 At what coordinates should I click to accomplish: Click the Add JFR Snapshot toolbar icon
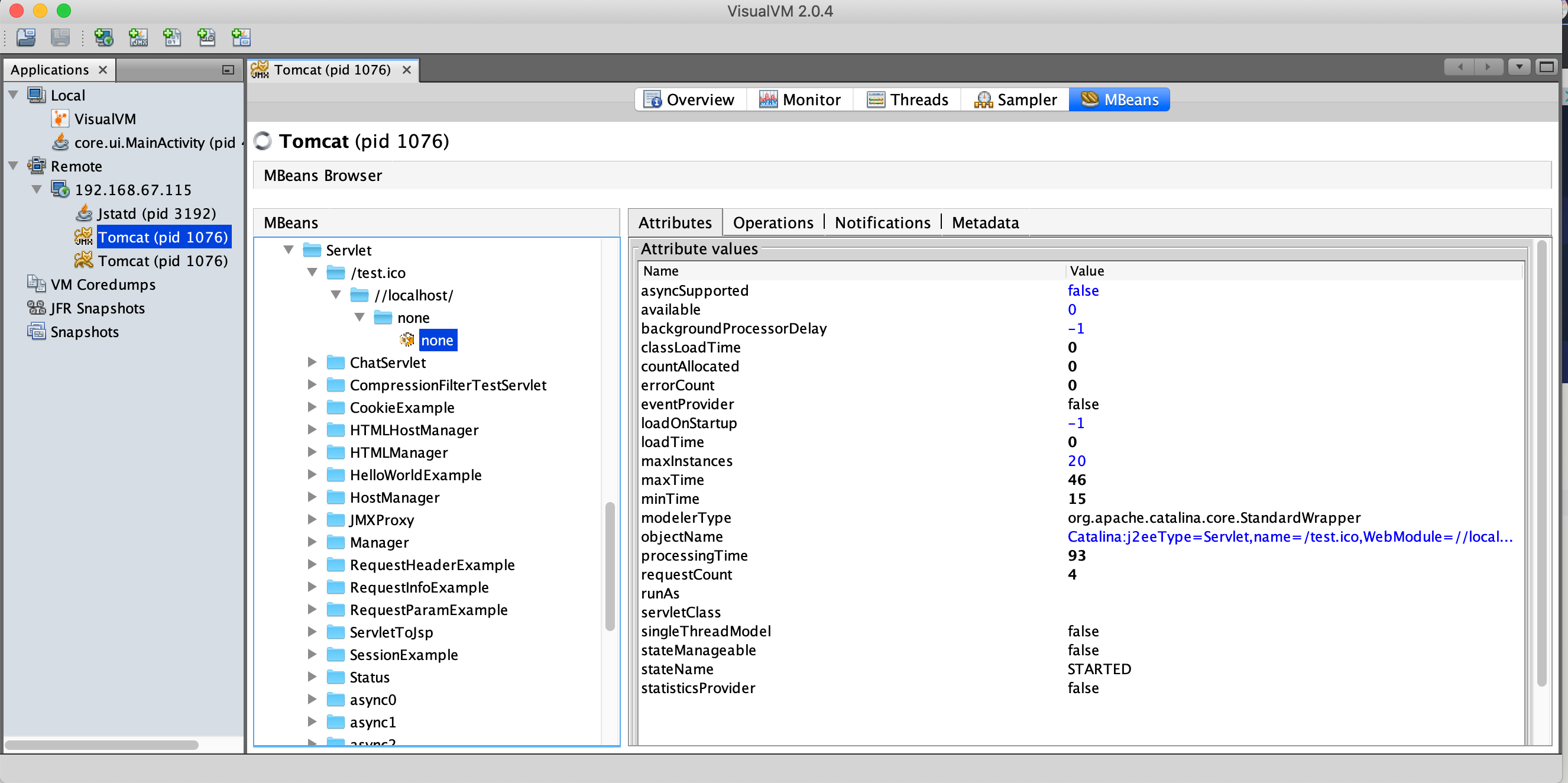(207, 38)
